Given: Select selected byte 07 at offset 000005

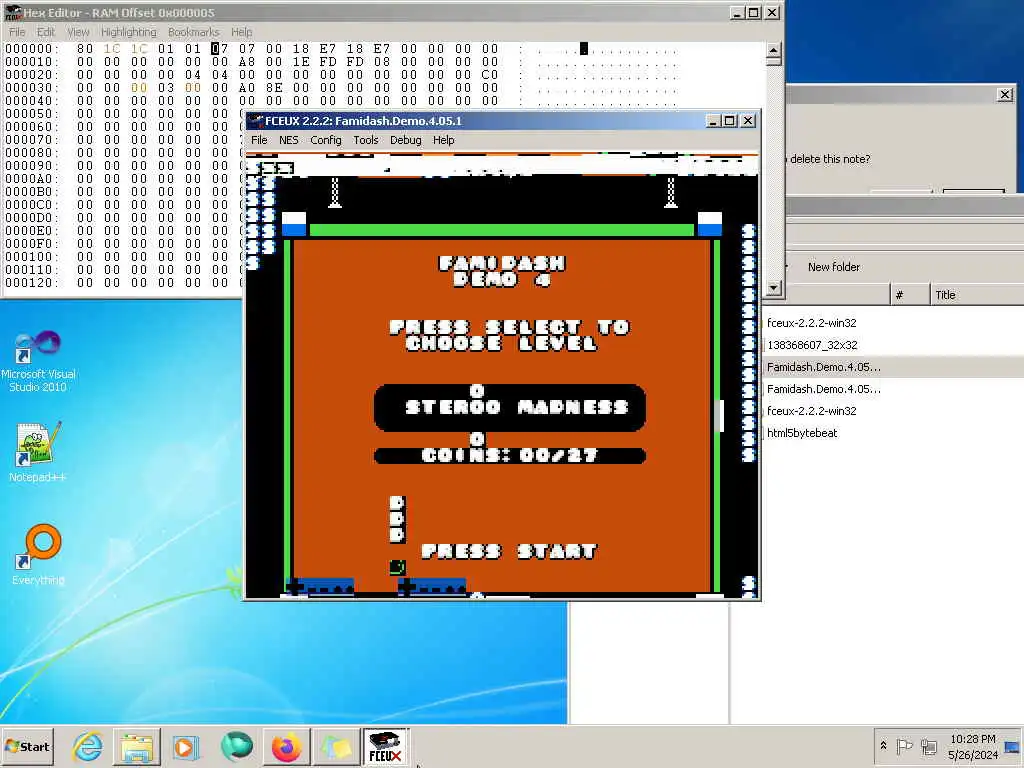Looking at the screenshot, I should (220, 48).
